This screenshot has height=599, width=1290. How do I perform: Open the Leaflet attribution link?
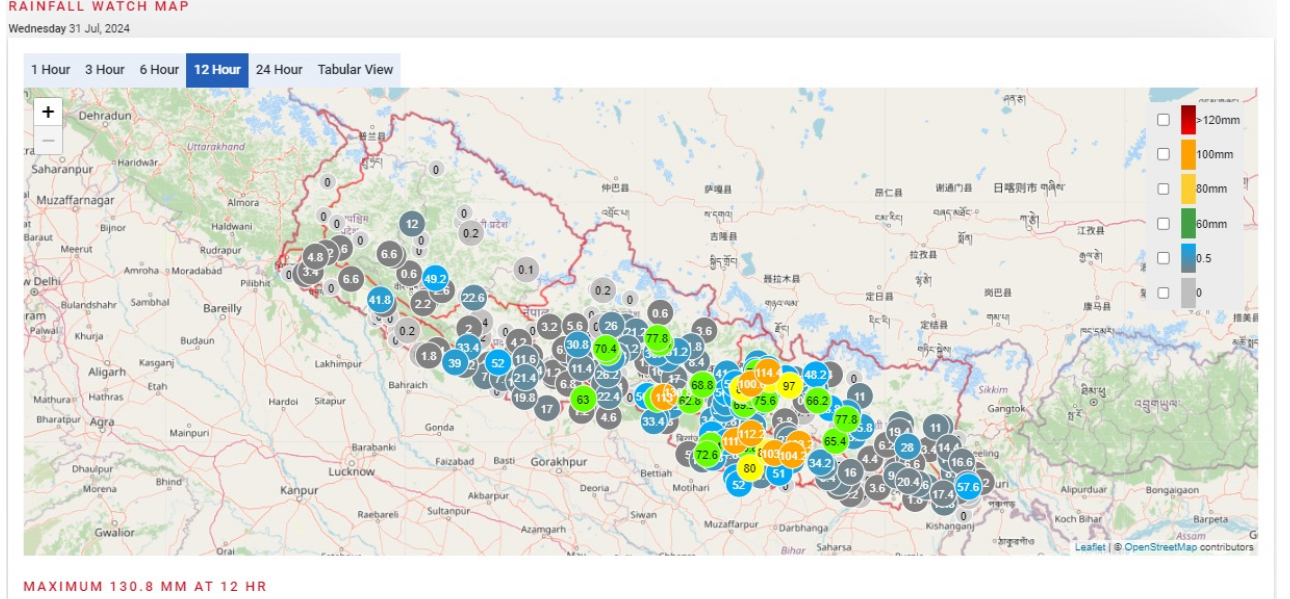(x=1090, y=547)
